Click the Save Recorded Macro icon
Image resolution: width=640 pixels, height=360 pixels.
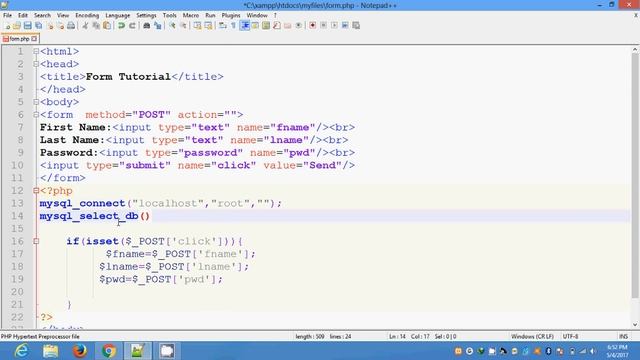pos(356,26)
